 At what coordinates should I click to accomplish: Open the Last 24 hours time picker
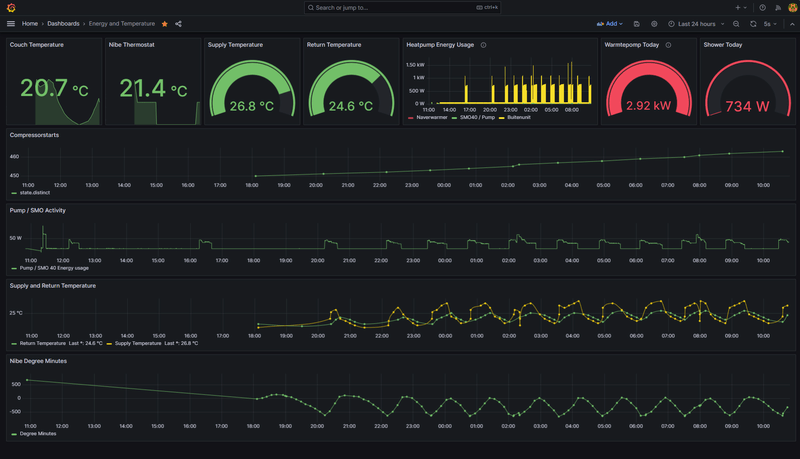click(x=696, y=24)
